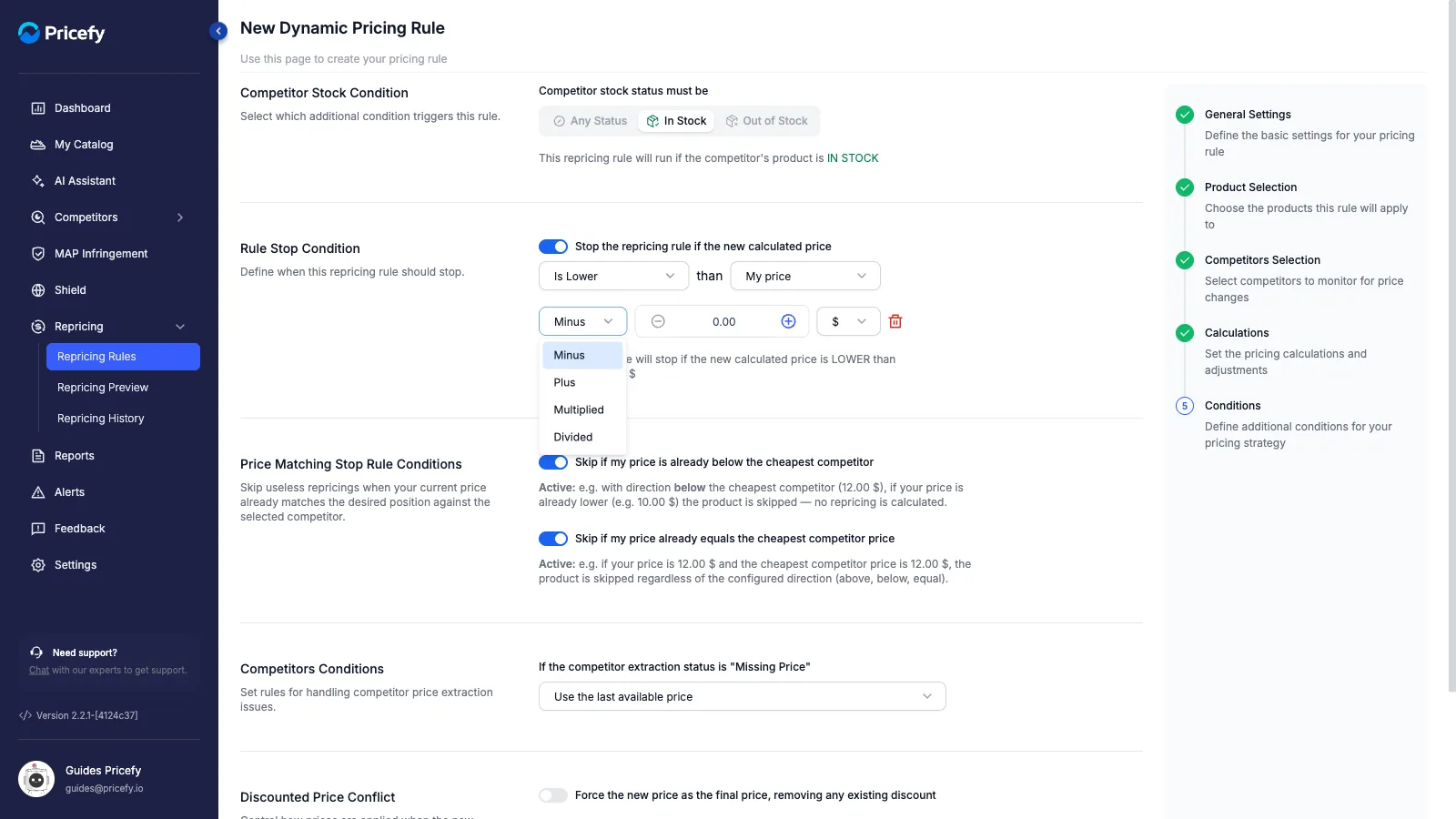Click the Any Status circle icon
Viewport: 1456px width, 819px height.
click(560, 121)
